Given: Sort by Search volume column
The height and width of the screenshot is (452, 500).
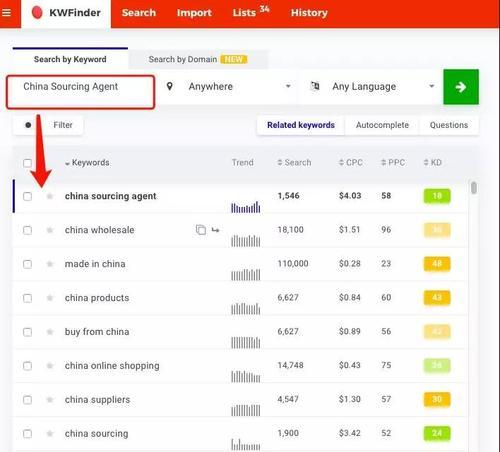Looking at the screenshot, I should pos(294,163).
